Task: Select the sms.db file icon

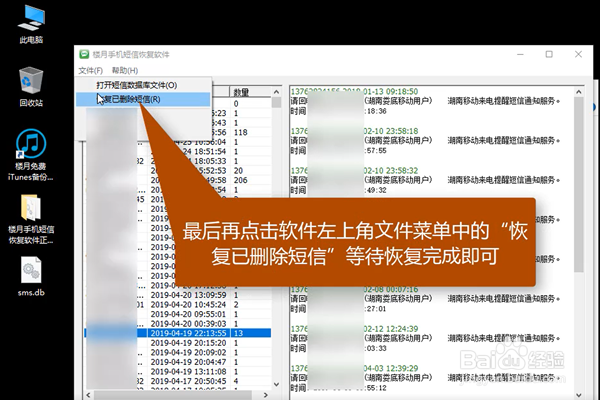Action: (x=31, y=276)
